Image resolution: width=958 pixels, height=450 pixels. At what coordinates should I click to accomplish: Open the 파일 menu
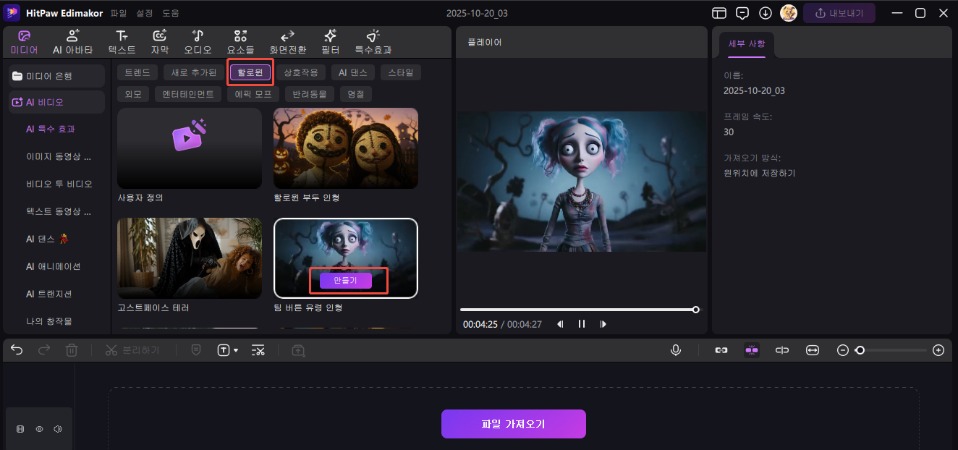[119, 13]
